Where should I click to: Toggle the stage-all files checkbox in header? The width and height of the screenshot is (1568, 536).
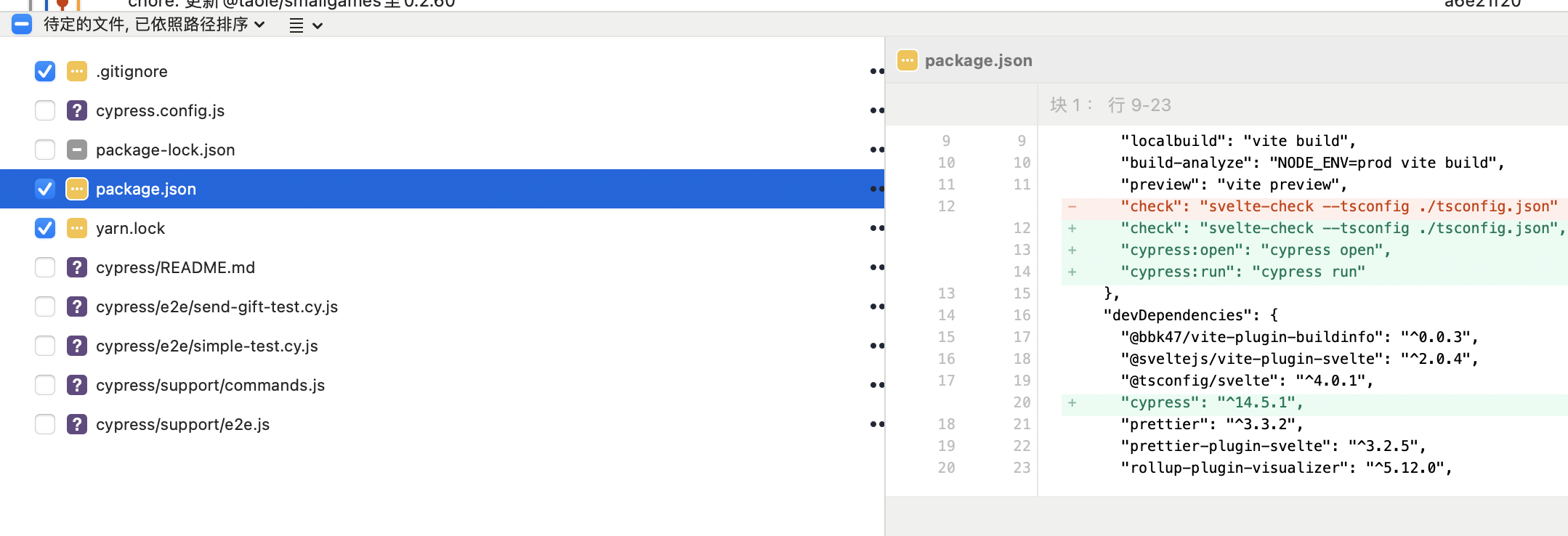(x=22, y=25)
